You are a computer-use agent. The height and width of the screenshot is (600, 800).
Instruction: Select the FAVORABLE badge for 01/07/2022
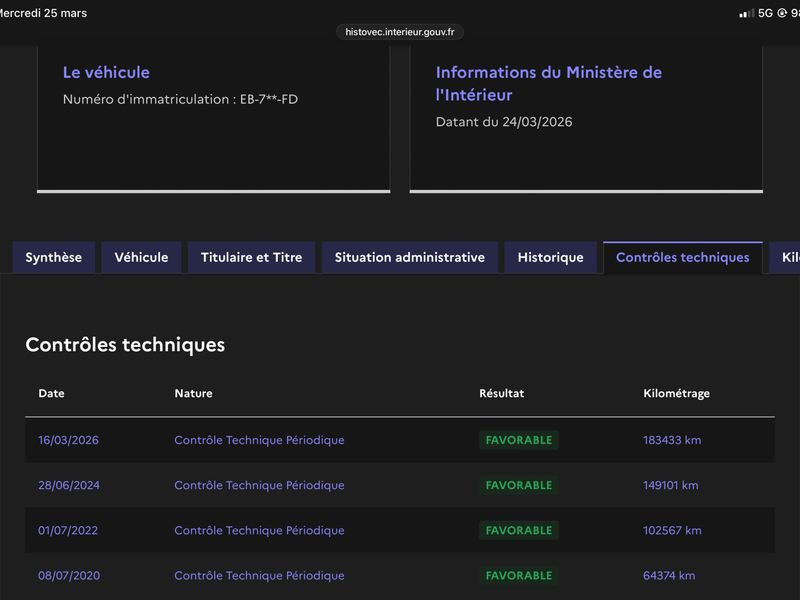(519, 531)
